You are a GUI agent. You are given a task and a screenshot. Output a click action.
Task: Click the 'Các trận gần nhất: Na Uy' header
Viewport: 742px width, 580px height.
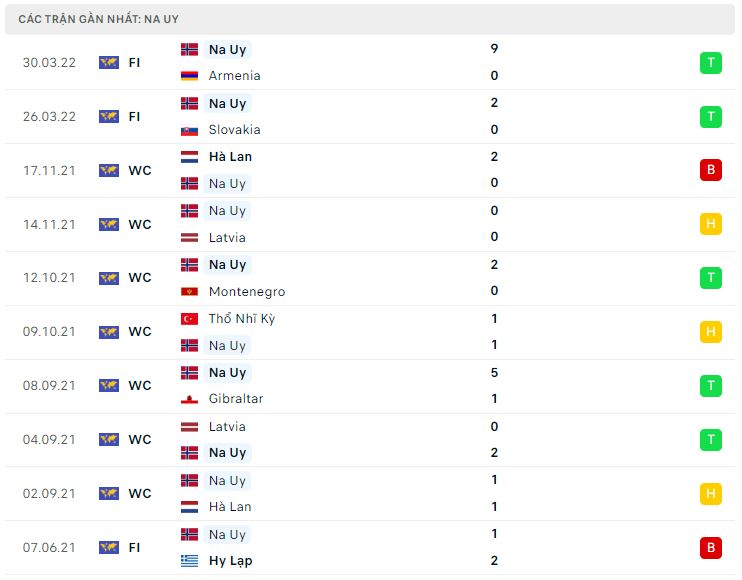[98, 19]
